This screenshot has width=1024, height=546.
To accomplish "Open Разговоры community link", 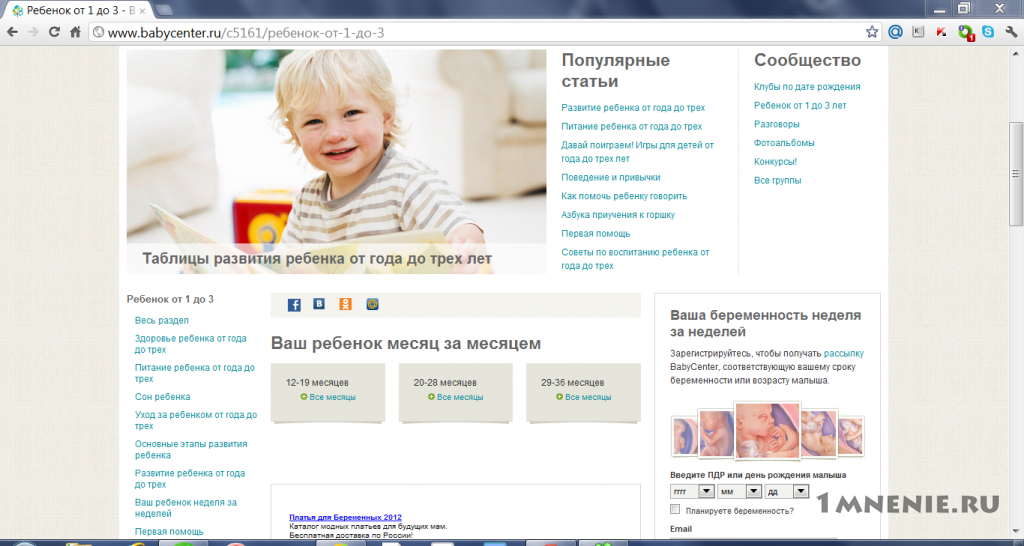I will [776, 124].
